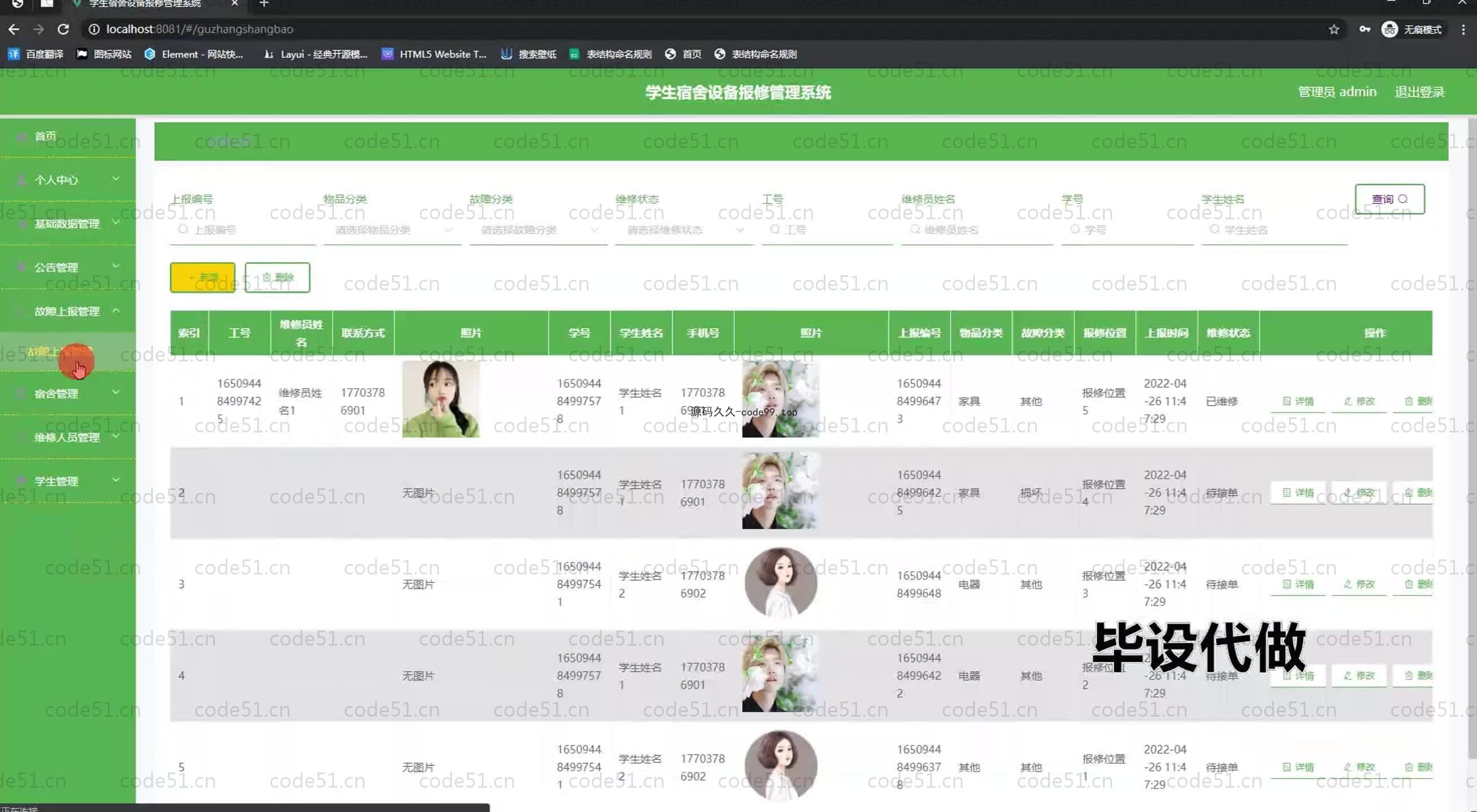
Task: Expand 个人中心 sidebar menu
Action: tap(68, 180)
